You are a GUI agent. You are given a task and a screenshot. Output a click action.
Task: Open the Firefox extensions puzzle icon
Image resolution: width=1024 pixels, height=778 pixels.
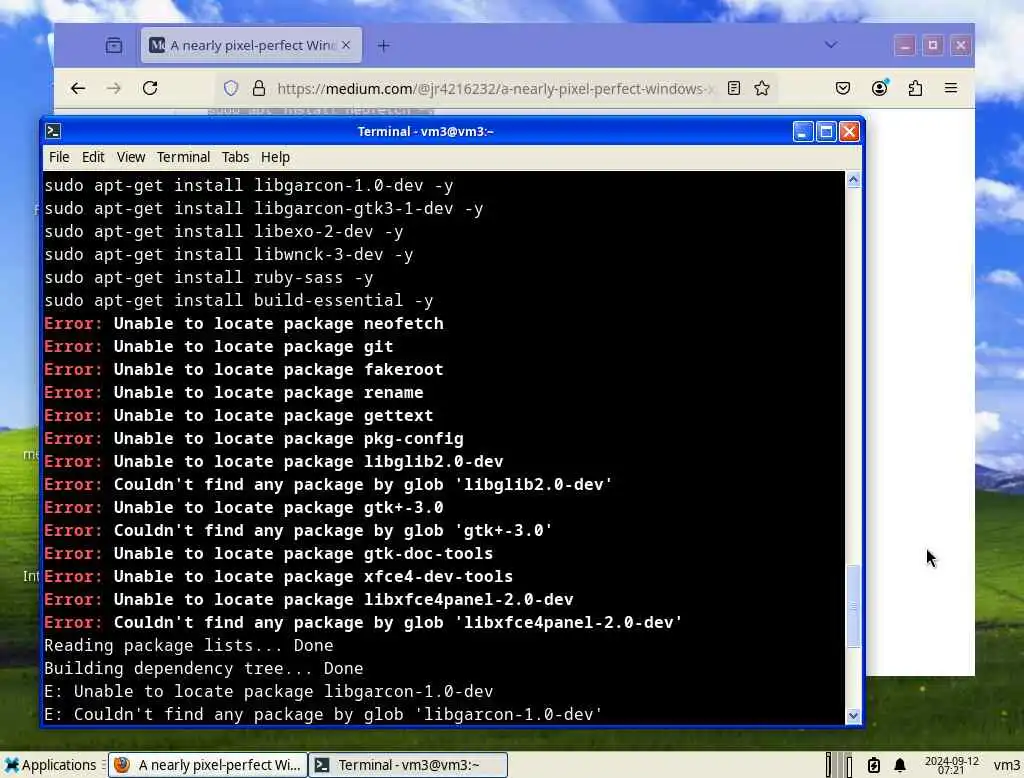tap(916, 88)
